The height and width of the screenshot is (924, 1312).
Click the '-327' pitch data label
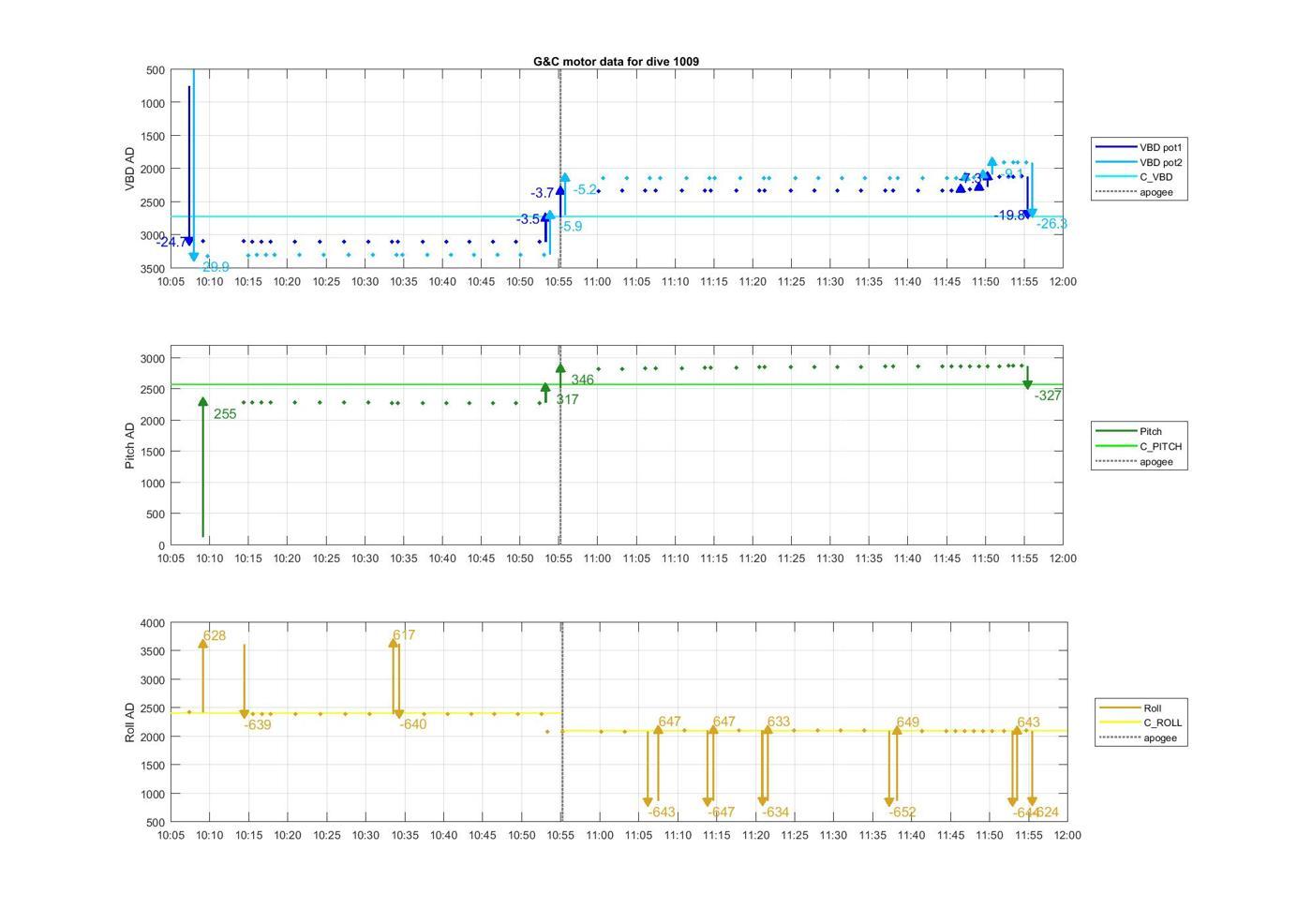1048,396
